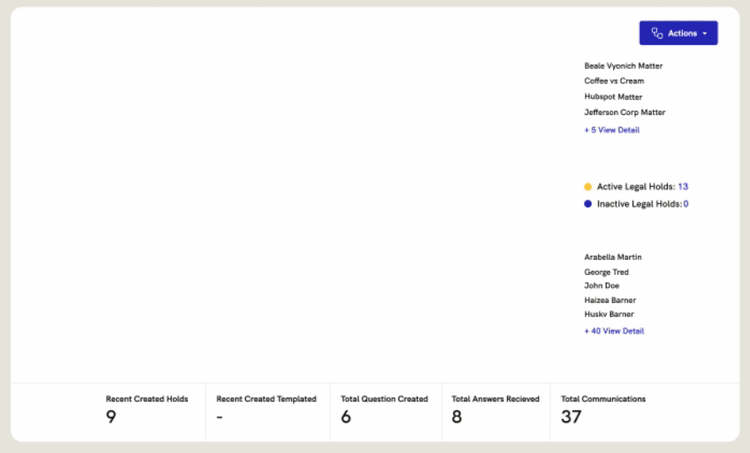
Task: Select the Coffee vs Cream matter
Action: coord(614,81)
